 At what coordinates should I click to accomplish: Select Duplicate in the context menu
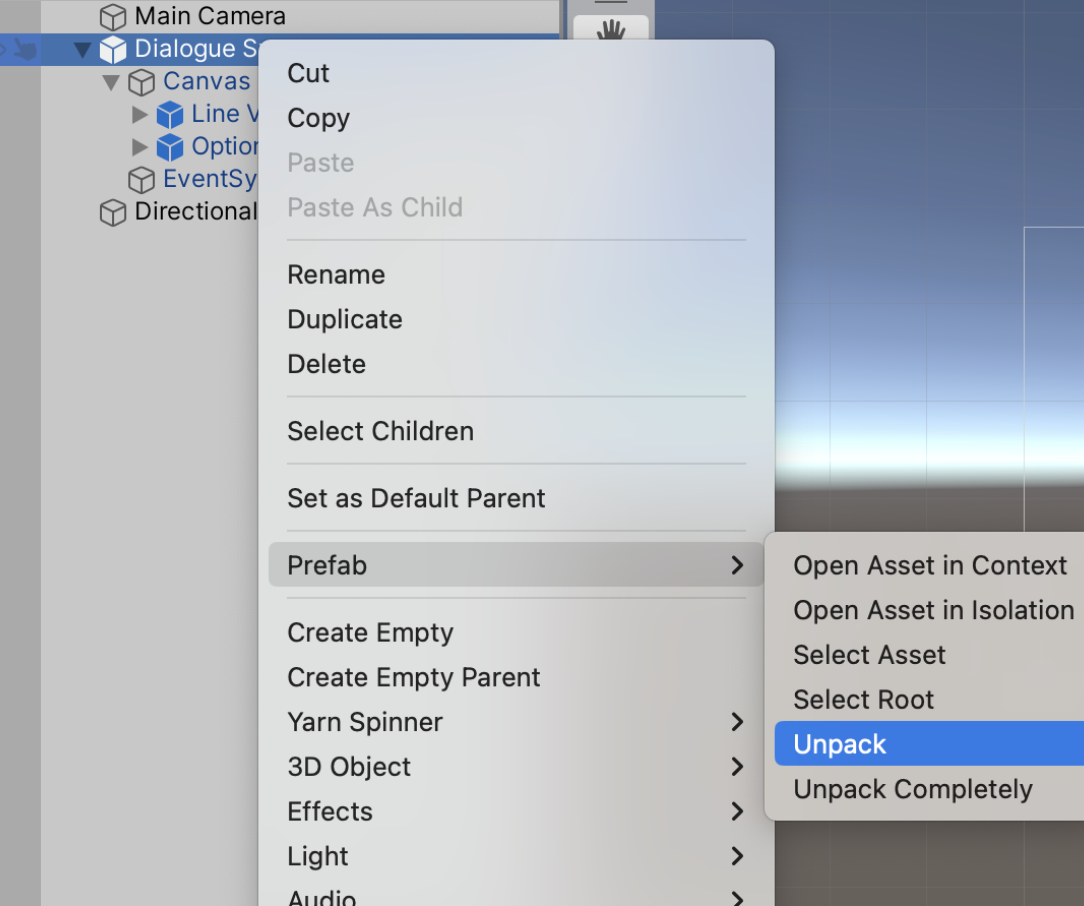point(345,319)
